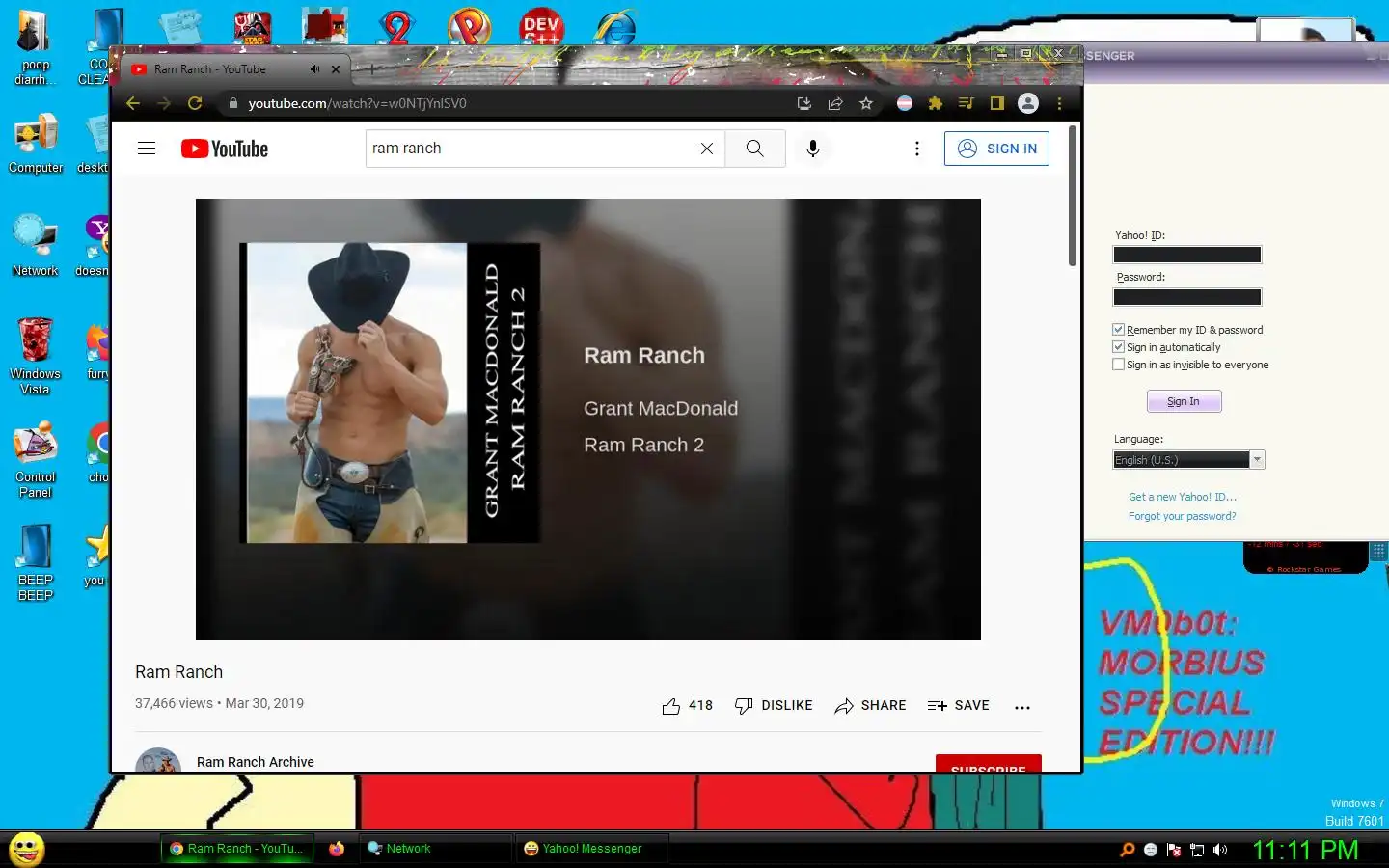
Task: Click DISLIKE button under video
Action: [x=774, y=706]
